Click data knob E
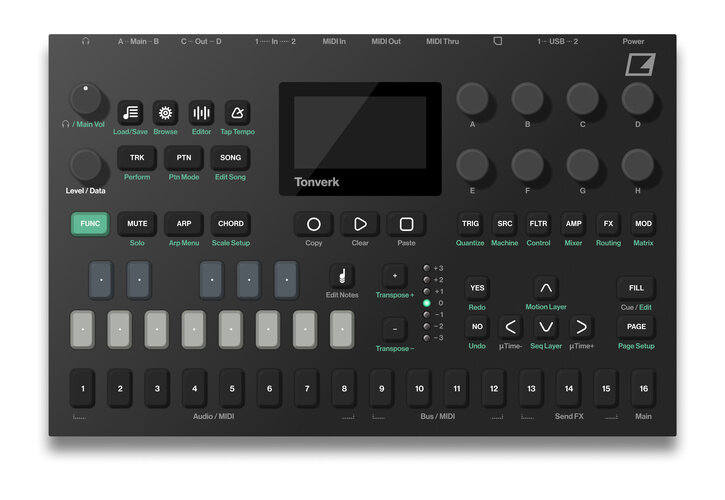725x500 pixels. (473, 165)
